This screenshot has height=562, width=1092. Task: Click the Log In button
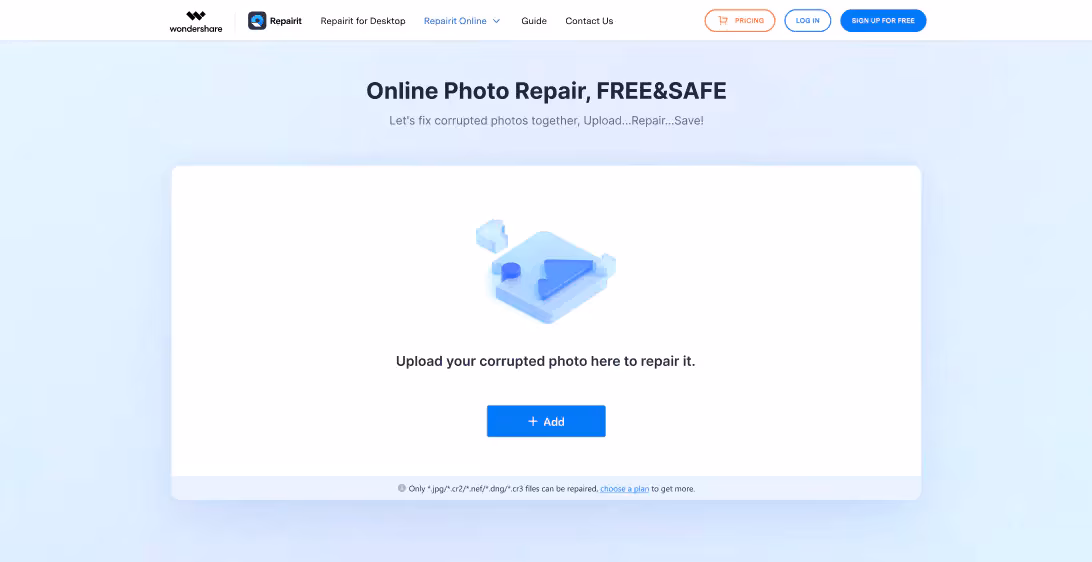(x=808, y=21)
